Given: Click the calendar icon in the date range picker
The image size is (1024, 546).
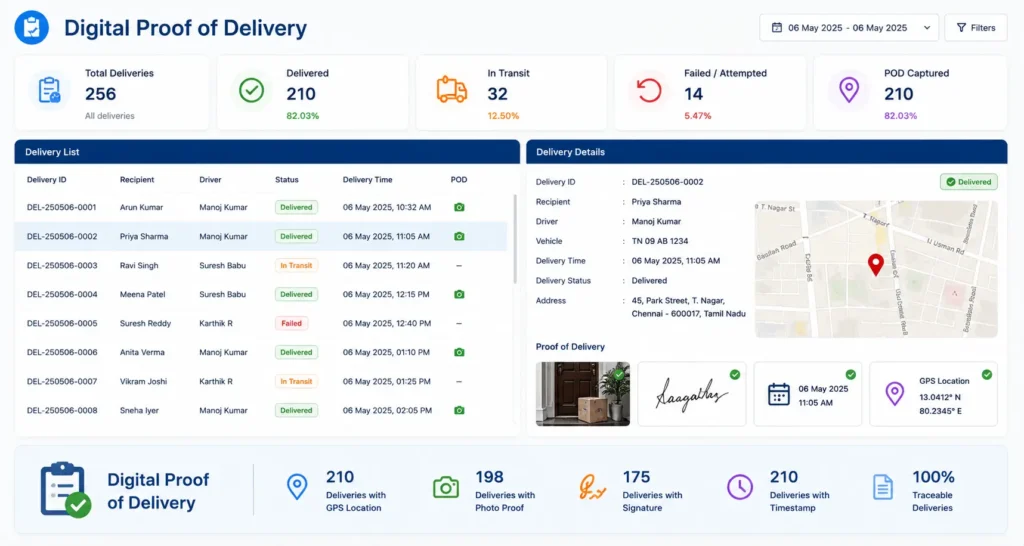Looking at the screenshot, I should click(x=776, y=27).
